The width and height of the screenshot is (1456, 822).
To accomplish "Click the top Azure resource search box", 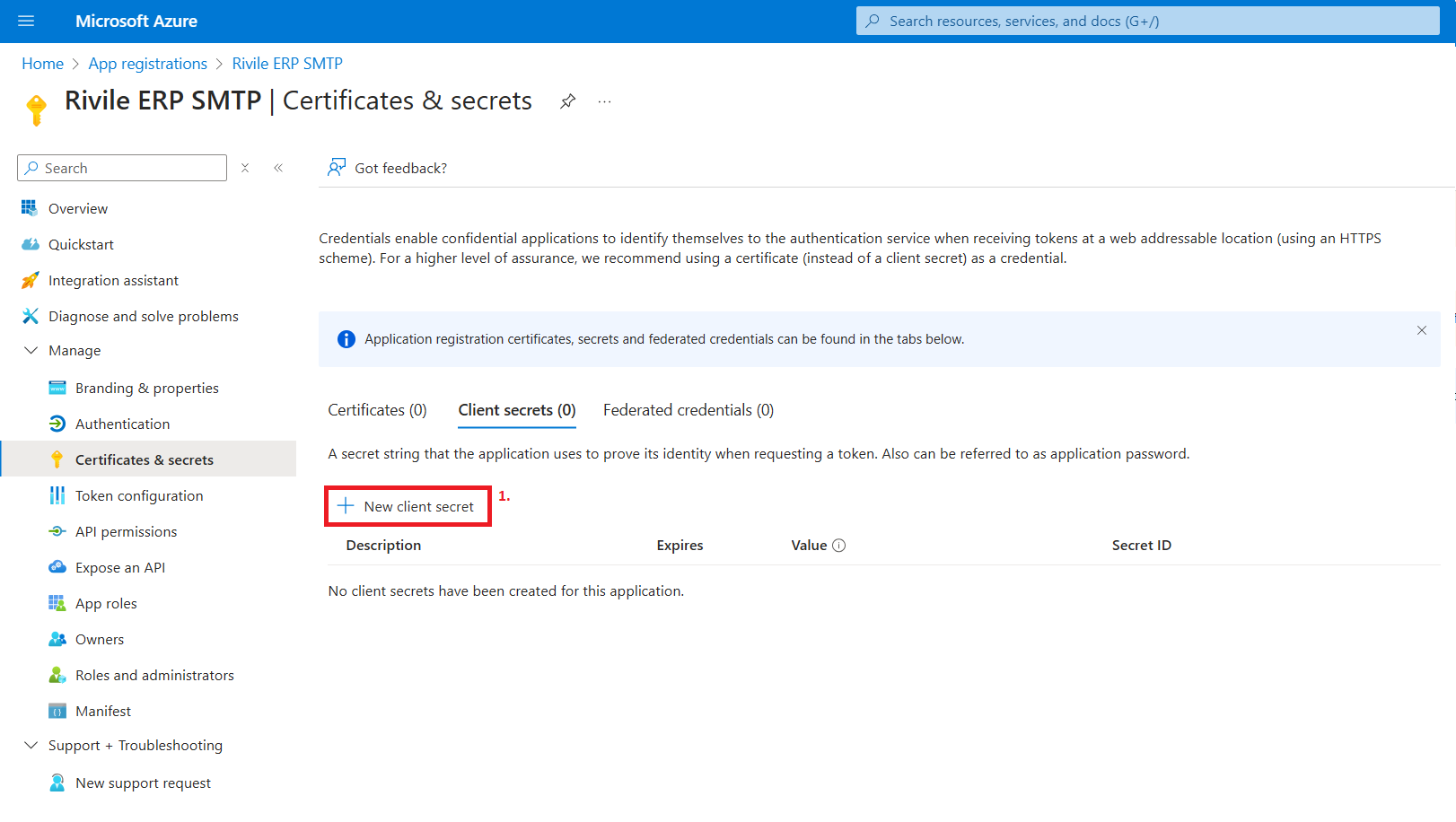I will 1147,21.
